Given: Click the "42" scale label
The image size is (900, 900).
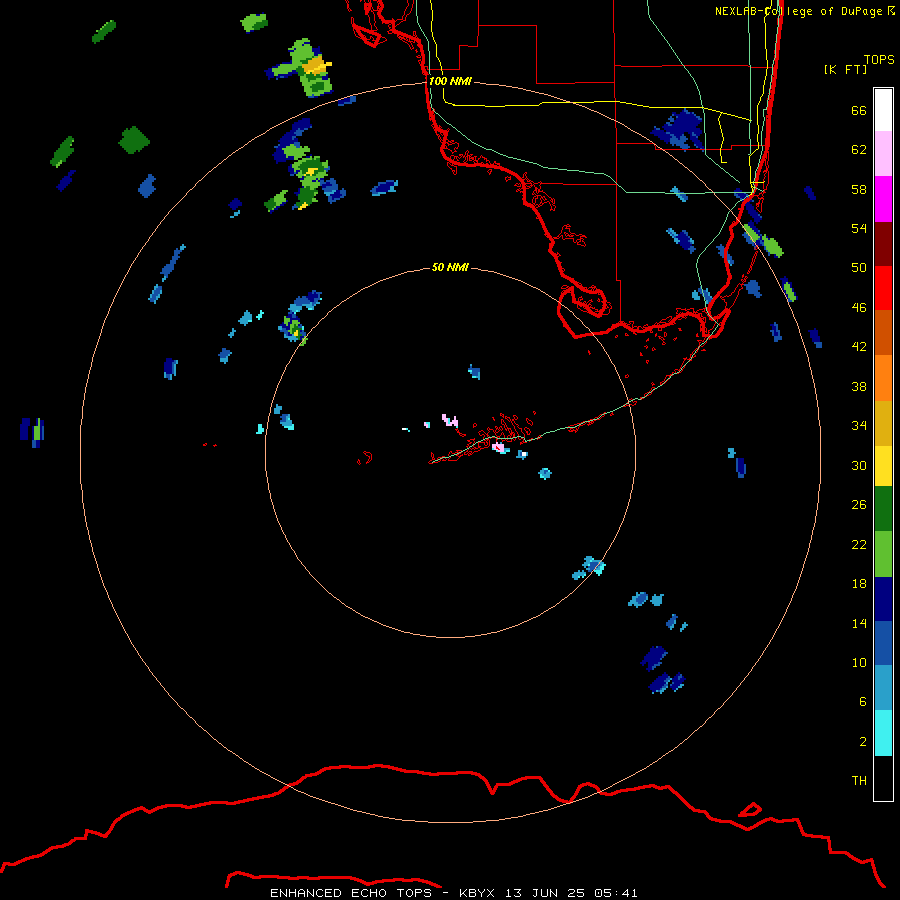Looking at the screenshot, I should coord(859,347).
